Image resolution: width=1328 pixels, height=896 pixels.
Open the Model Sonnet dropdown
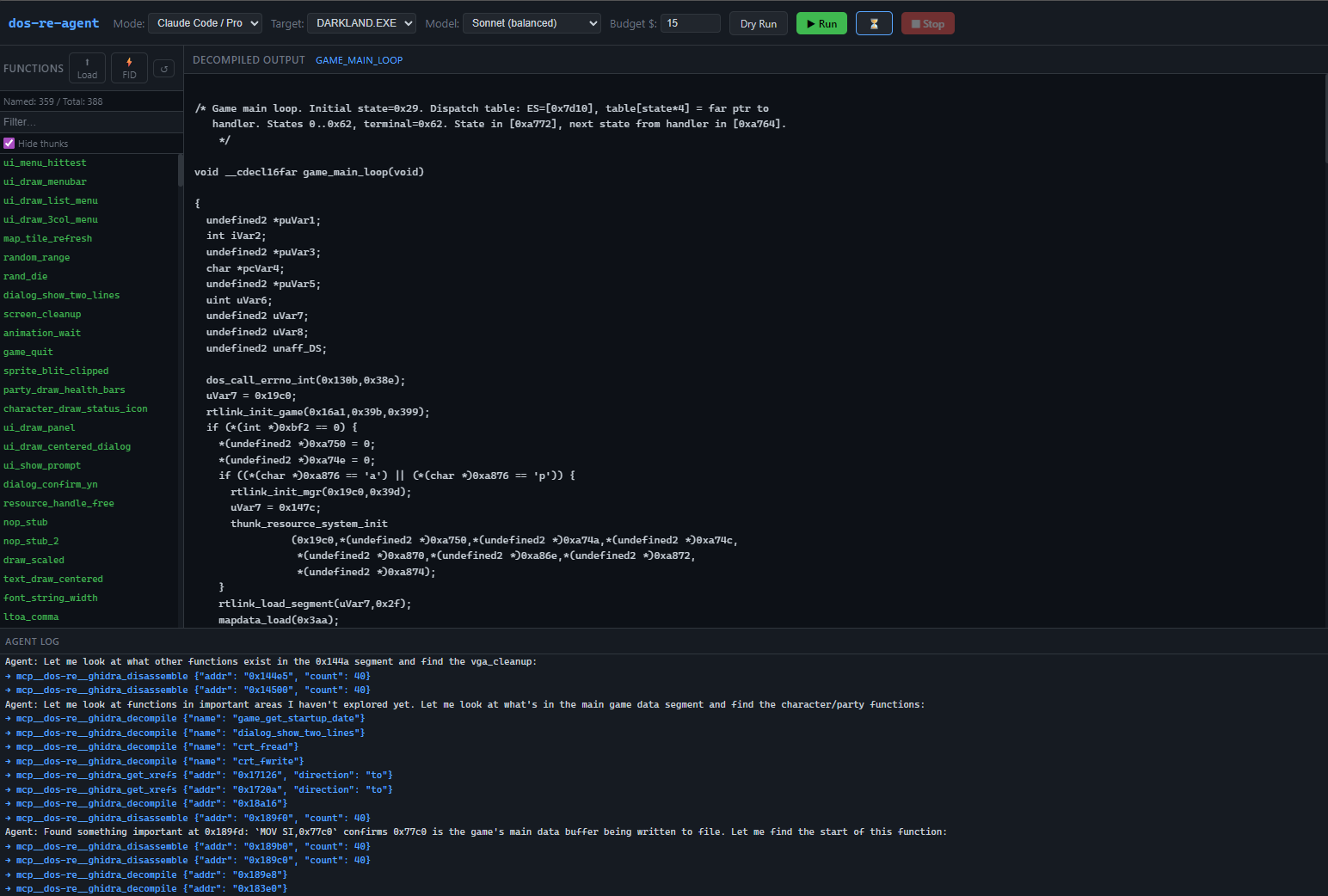click(x=532, y=23)
